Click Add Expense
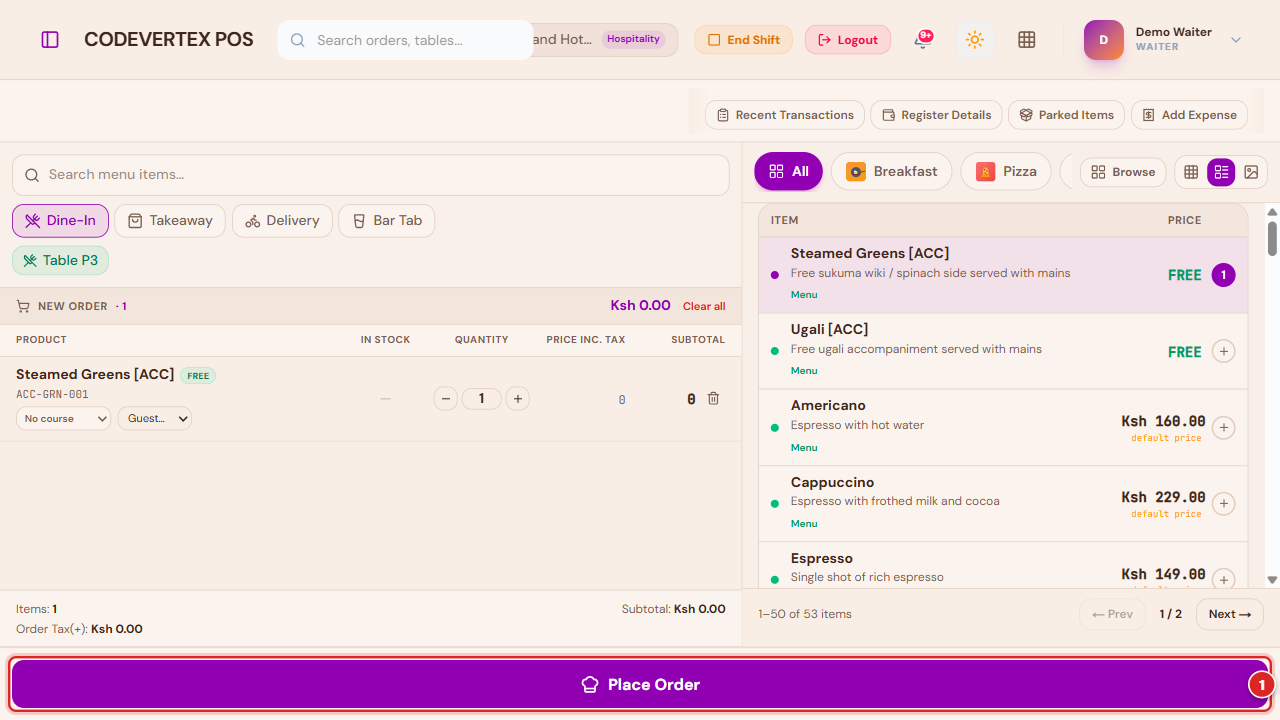 1189,115
